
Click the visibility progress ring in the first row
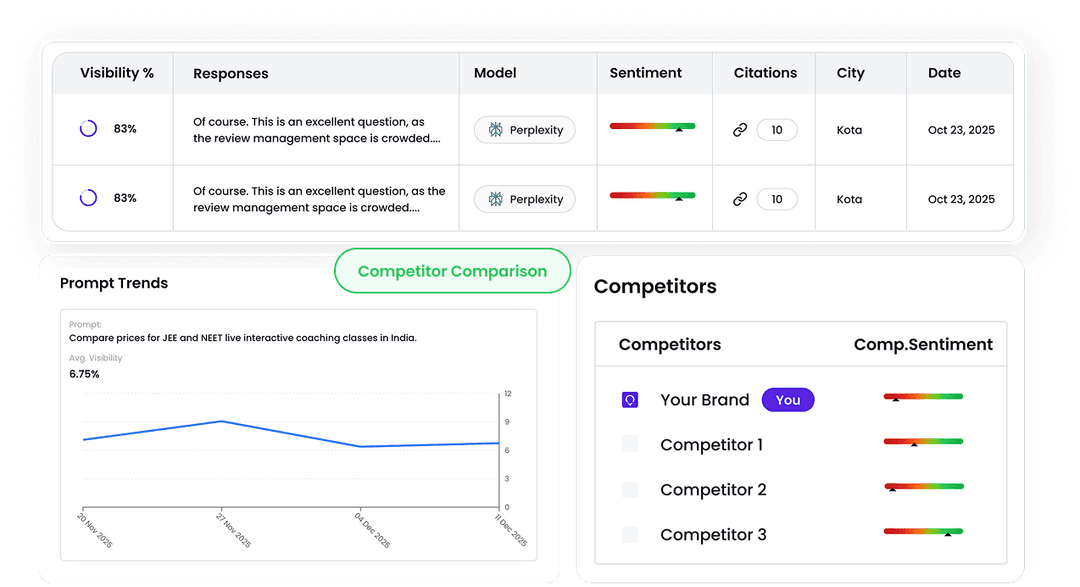click(88, 129)
